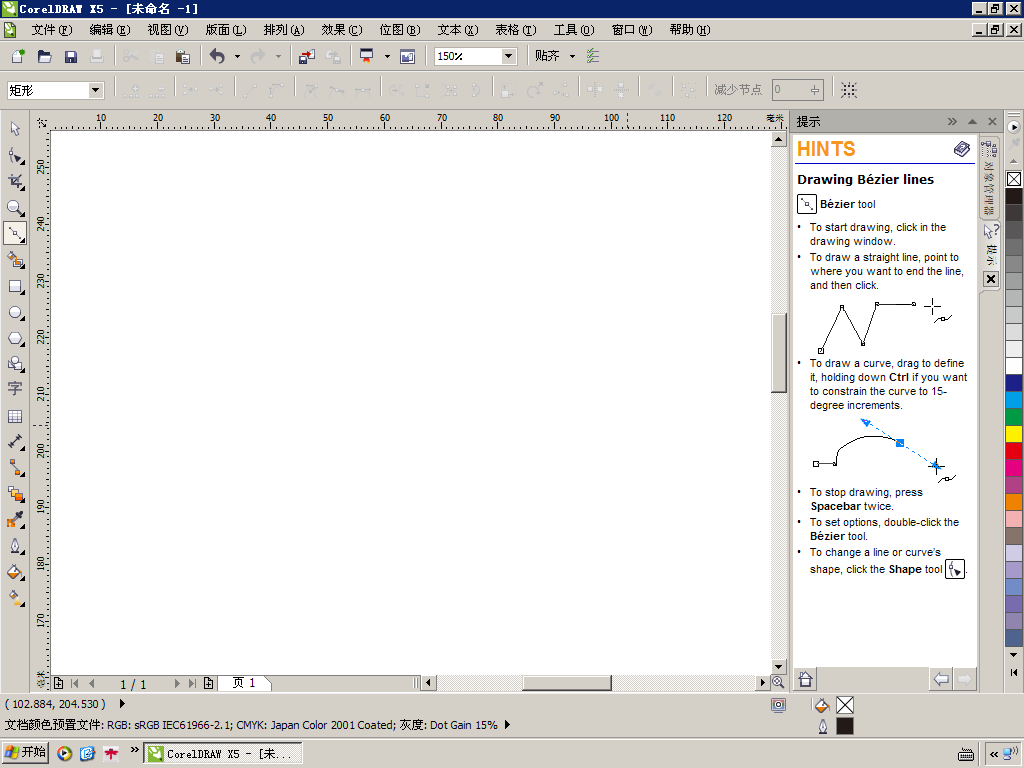
Task: Click the zoom percentage input field
Action: [x=468, y=56]
